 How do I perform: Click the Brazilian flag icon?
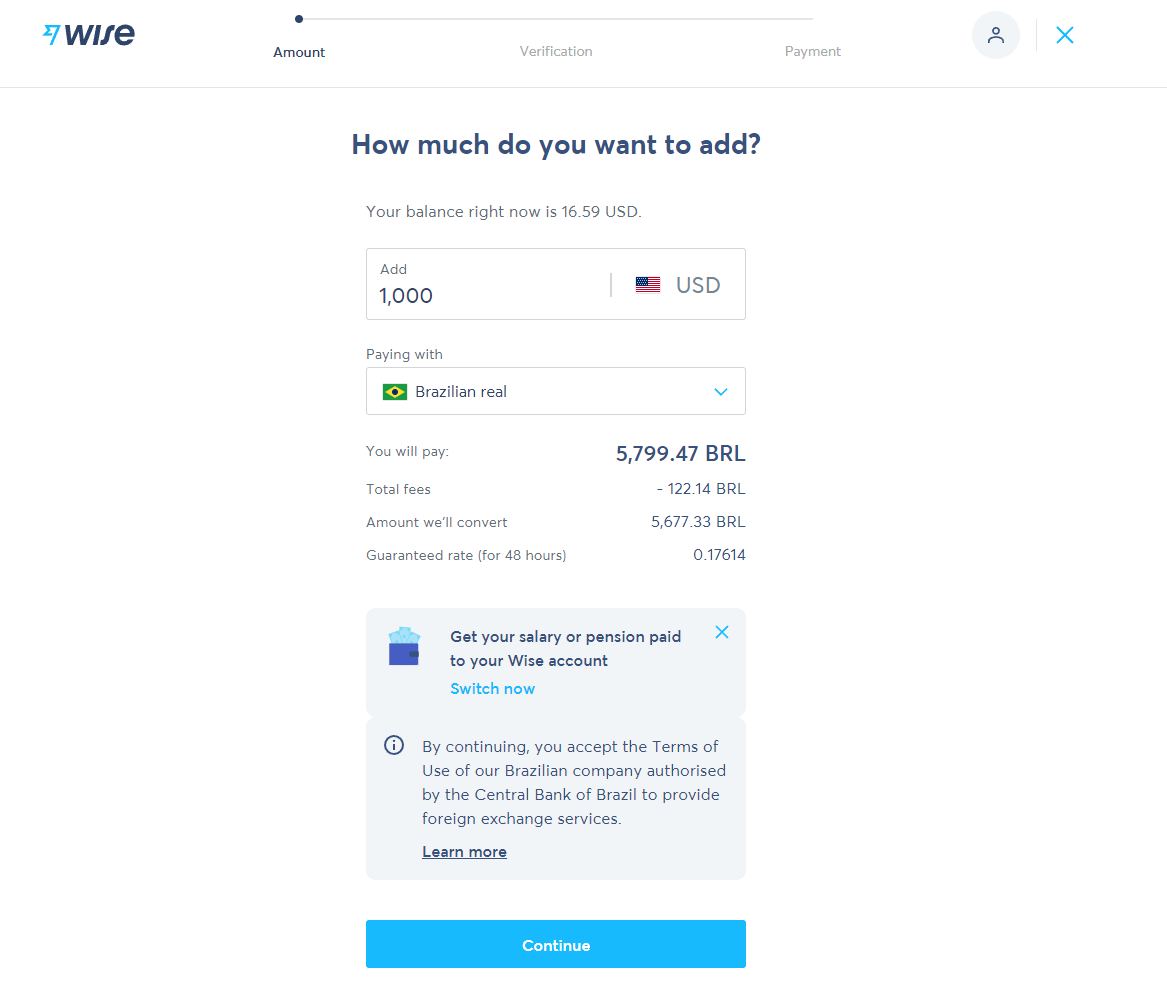(x=394, y=392)
